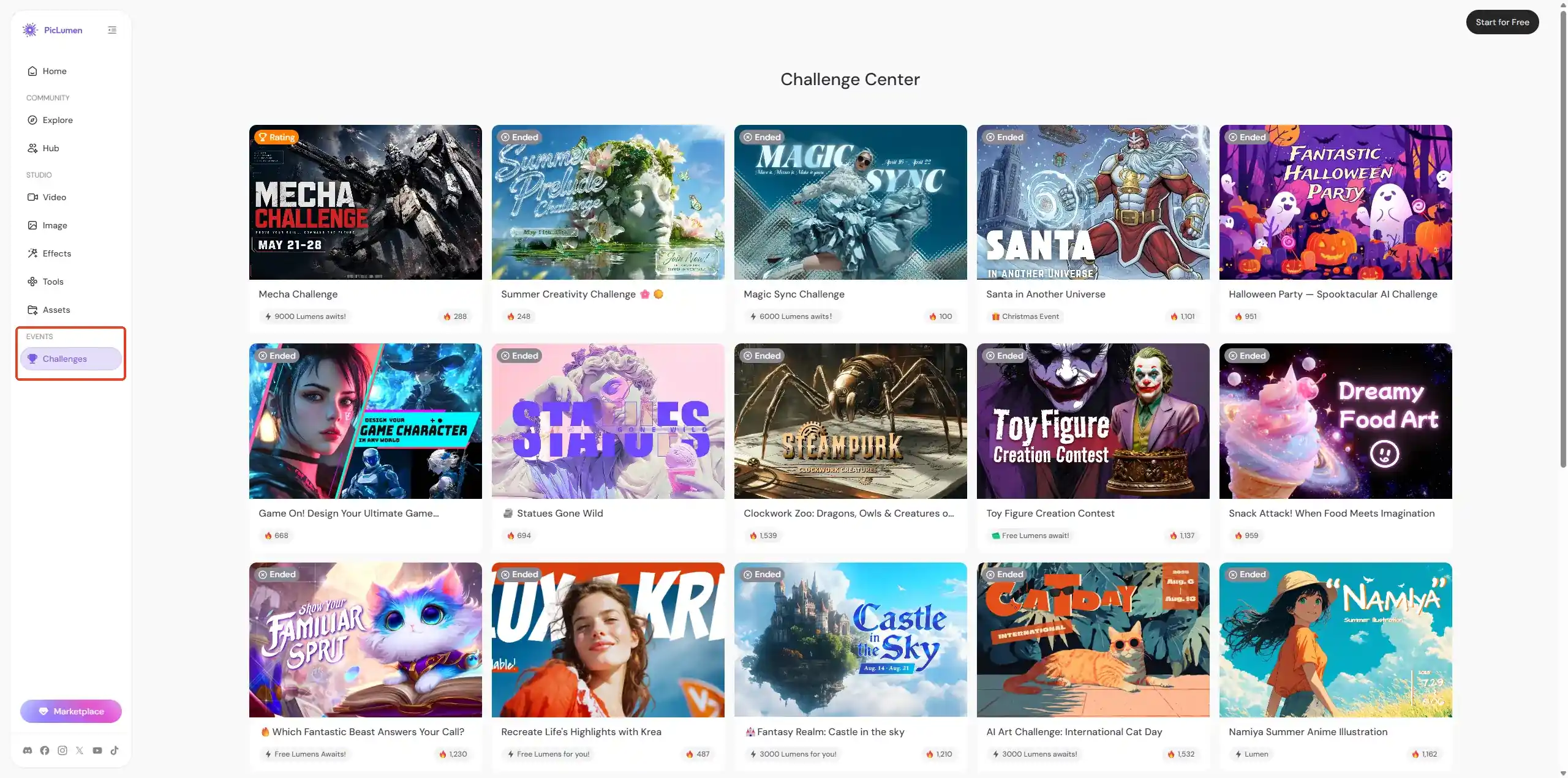Open the Krea Recreate Life's Highlights thumbnail
The image size is (1568, 778).
[608, 640]
